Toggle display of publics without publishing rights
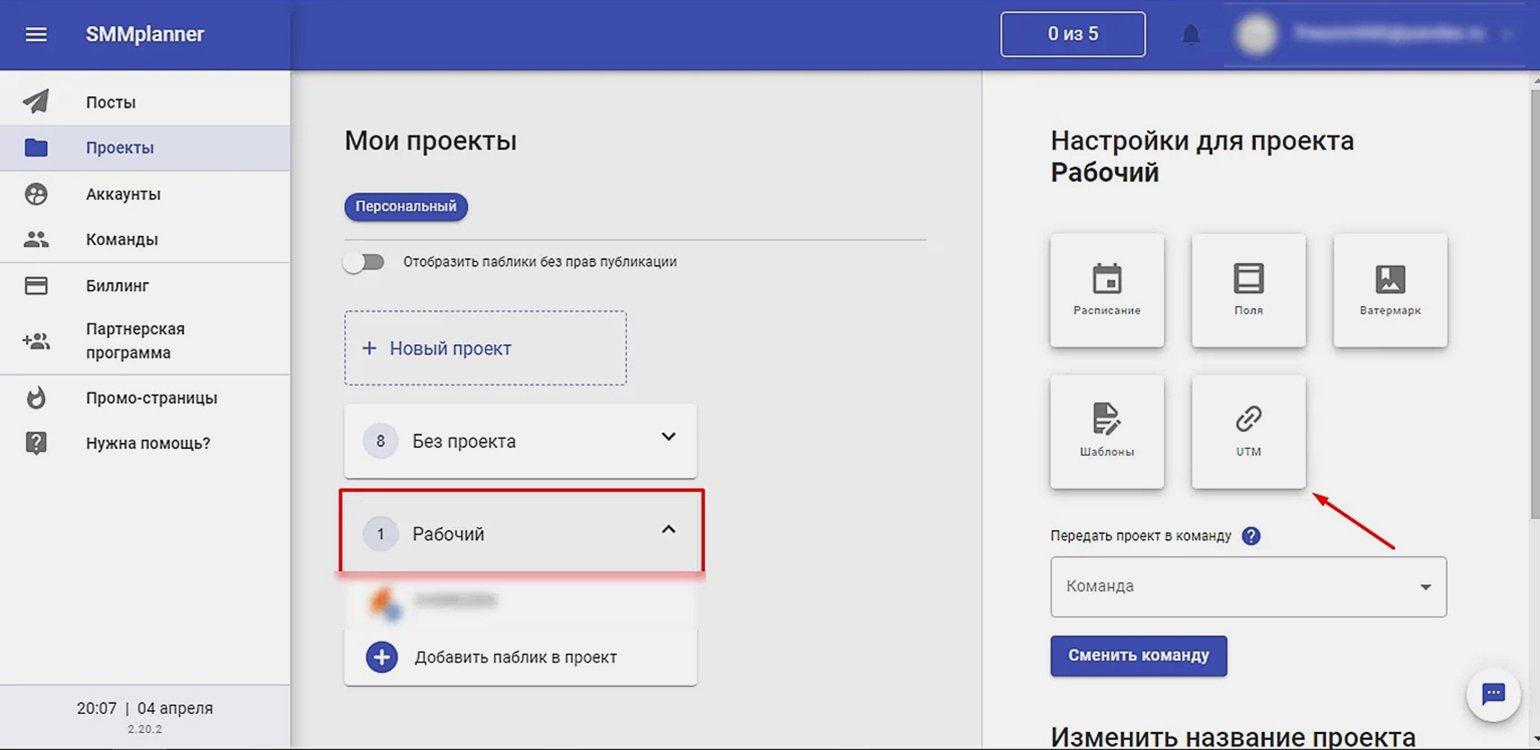This screenshot has height=750, width=1540. click(364, 262)
